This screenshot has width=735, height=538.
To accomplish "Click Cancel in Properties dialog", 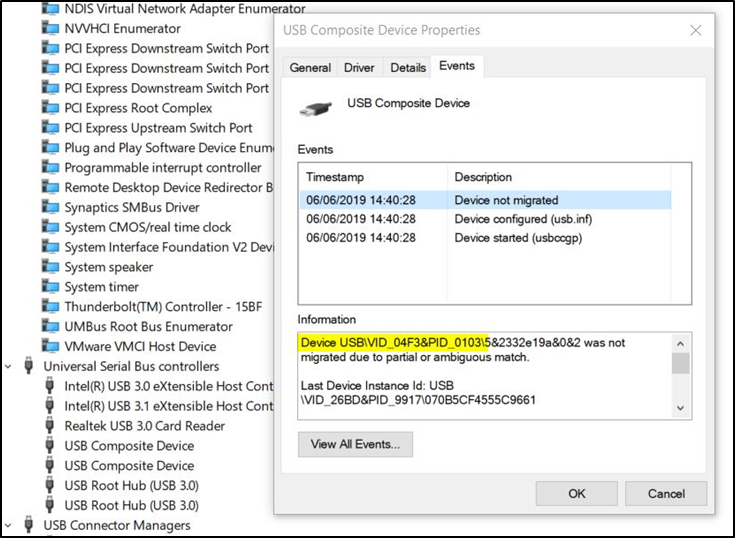I will [666, 493].
